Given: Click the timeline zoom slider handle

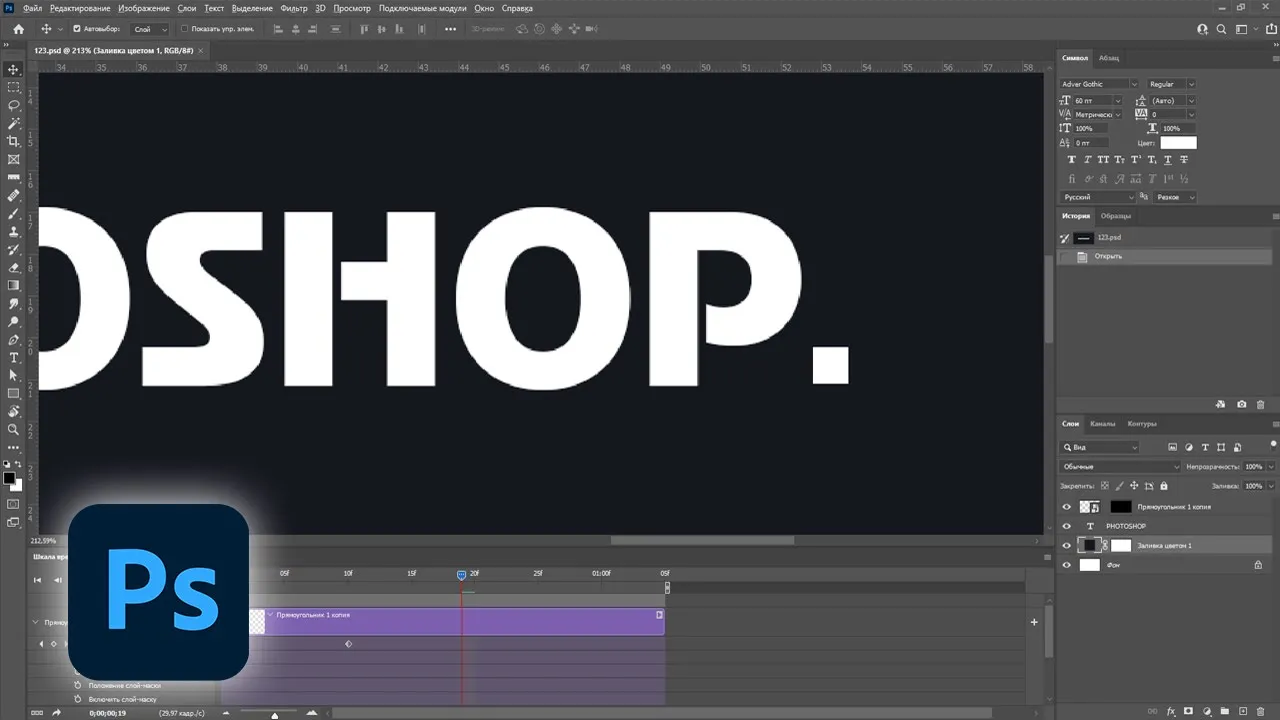Looking at the screenshot, I should 274,715.
